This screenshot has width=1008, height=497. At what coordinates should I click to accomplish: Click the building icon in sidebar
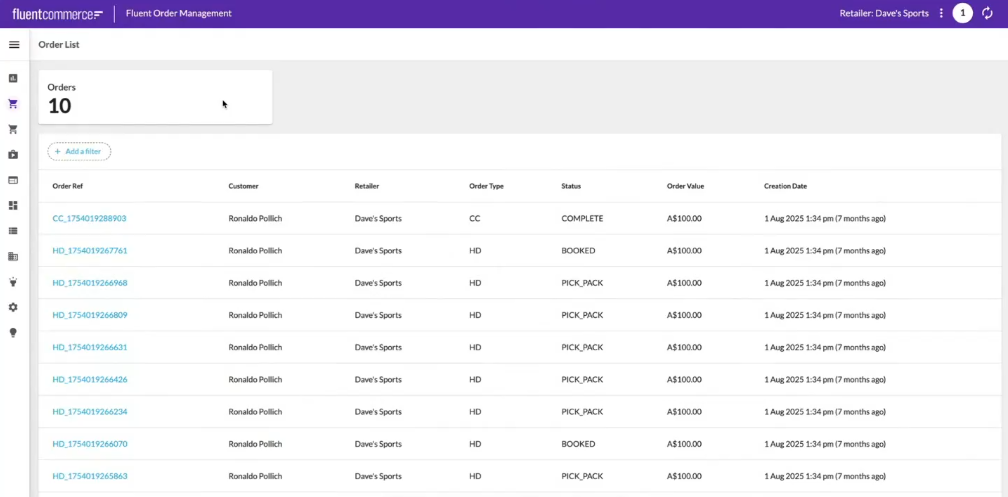pos(13,257)
